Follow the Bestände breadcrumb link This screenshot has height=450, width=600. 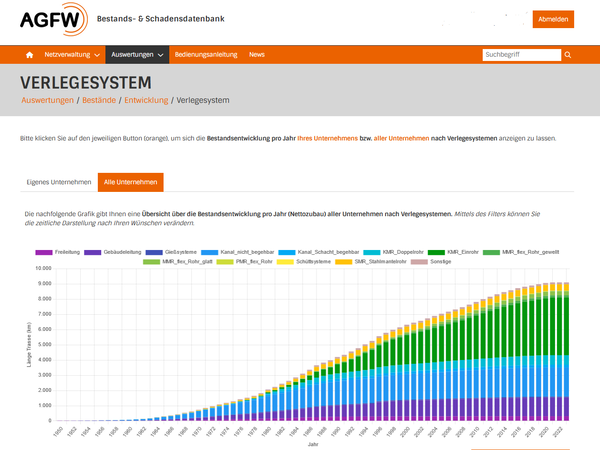[99, 100]
